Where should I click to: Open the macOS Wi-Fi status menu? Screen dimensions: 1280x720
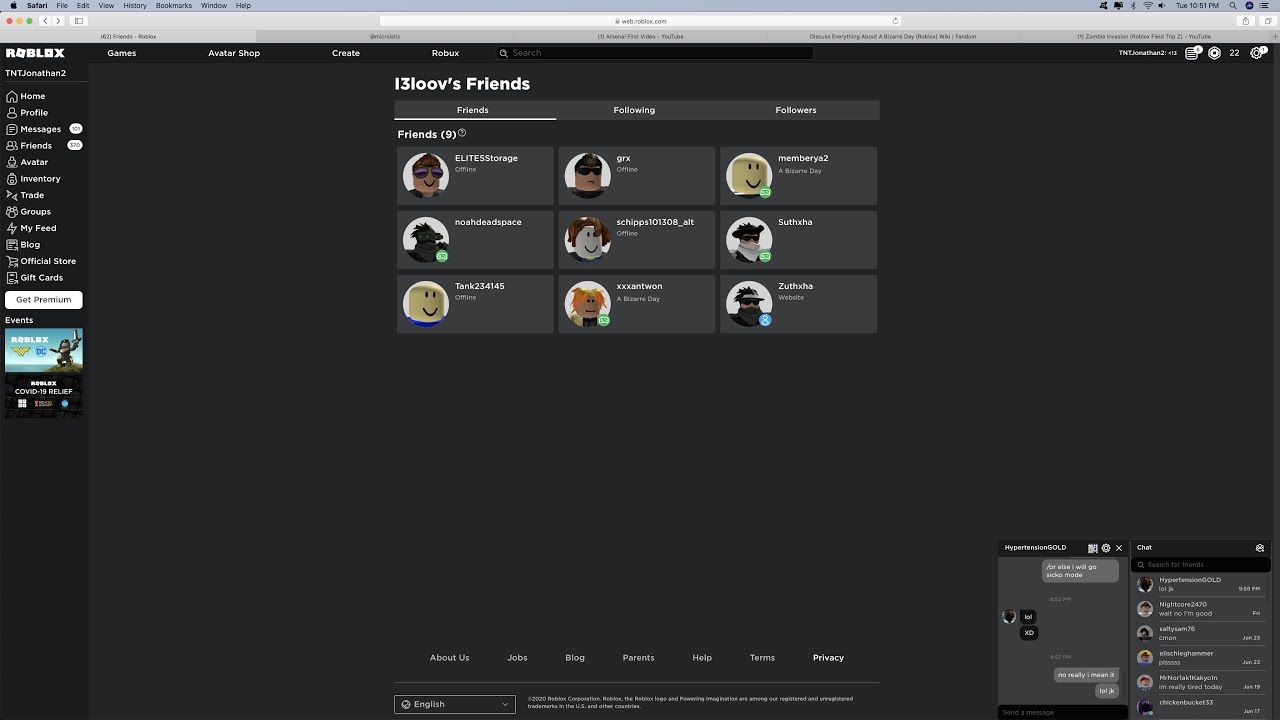[x=1148, y=6]
